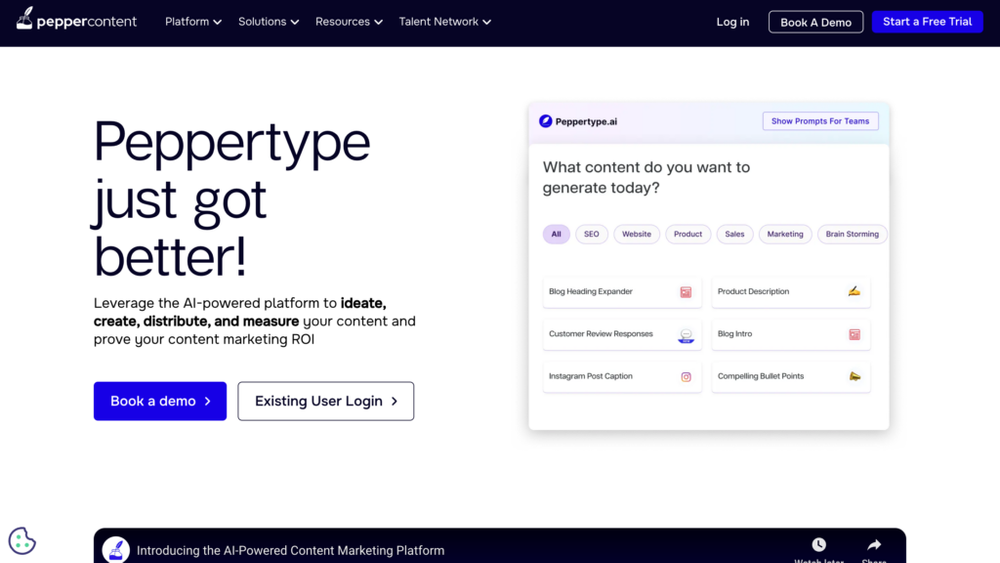Image resolution: width=1000 pixels, height=563 pixels.
Task: Click the video title Introducing the AI-Powered Content Marketing Platform
Action: 290,550
